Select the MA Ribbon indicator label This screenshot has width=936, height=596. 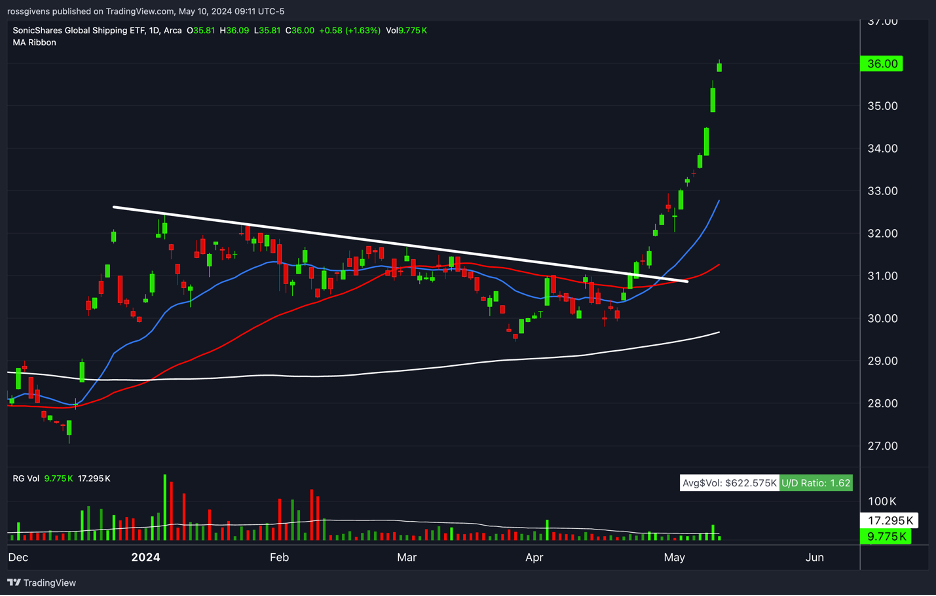point(35,42)
